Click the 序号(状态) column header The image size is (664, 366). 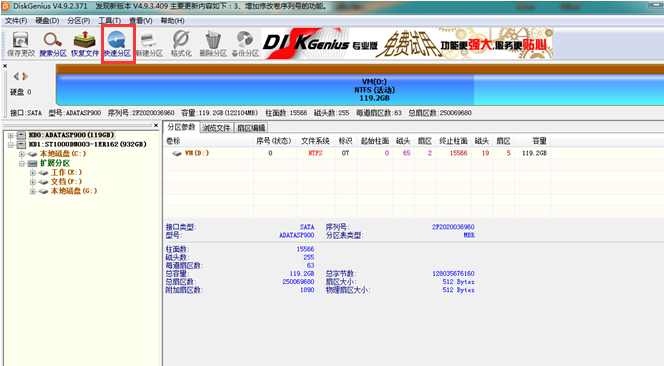pos(274,141)
